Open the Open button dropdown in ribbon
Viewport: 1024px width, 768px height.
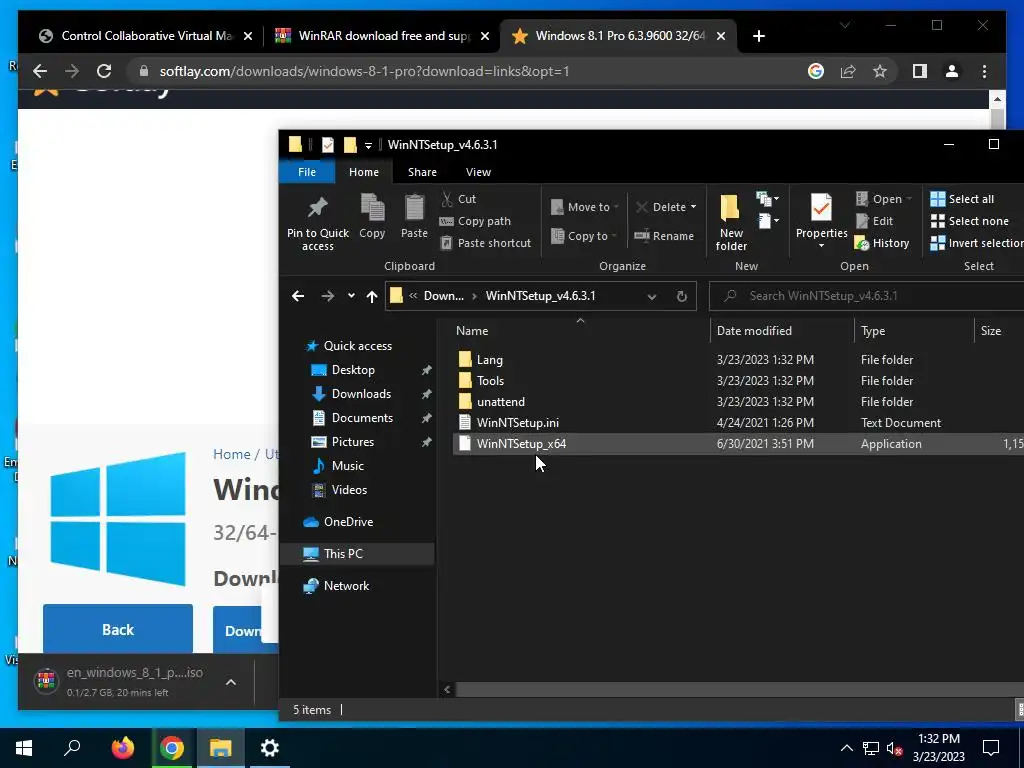(909, 199)
